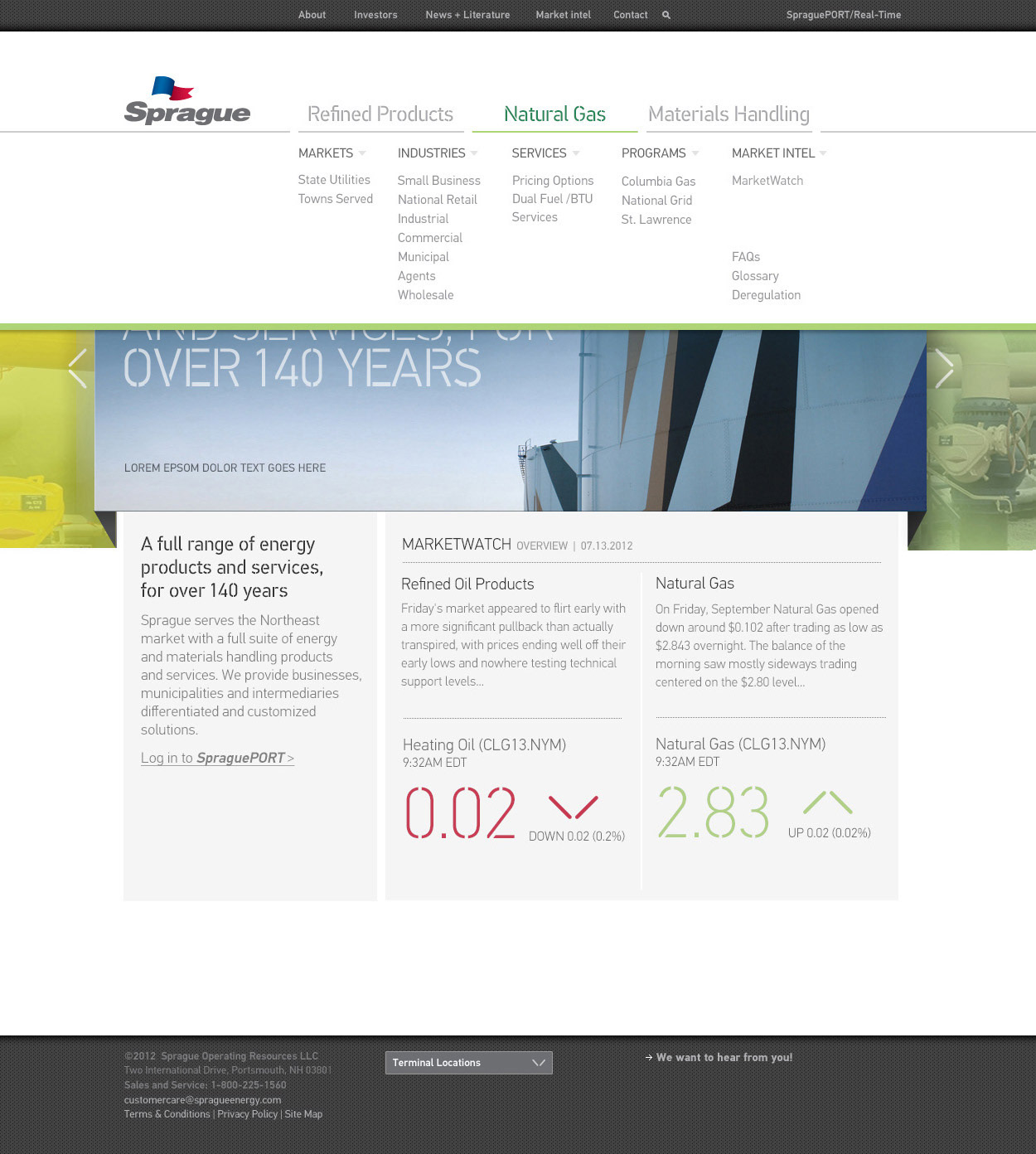This screenshot has width=1036, height=1154.
Task: Expand the MARKETS dropdown arrow
Action: (x=362, y=153)
